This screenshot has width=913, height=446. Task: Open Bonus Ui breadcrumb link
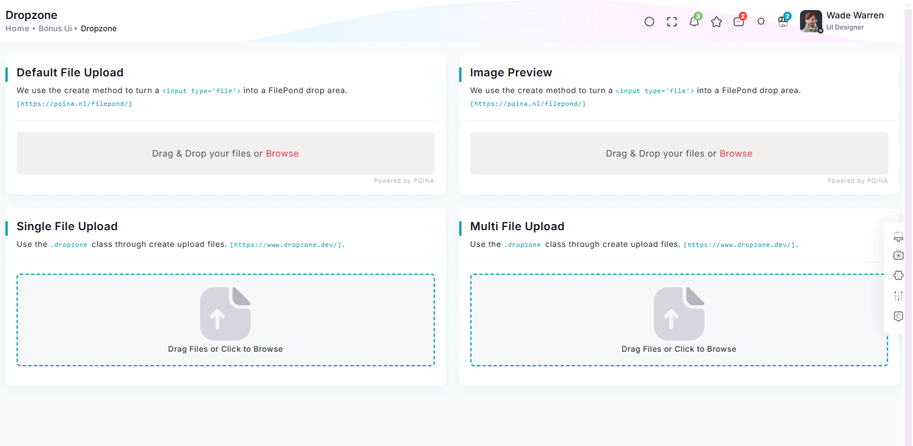tap(55, 29)
